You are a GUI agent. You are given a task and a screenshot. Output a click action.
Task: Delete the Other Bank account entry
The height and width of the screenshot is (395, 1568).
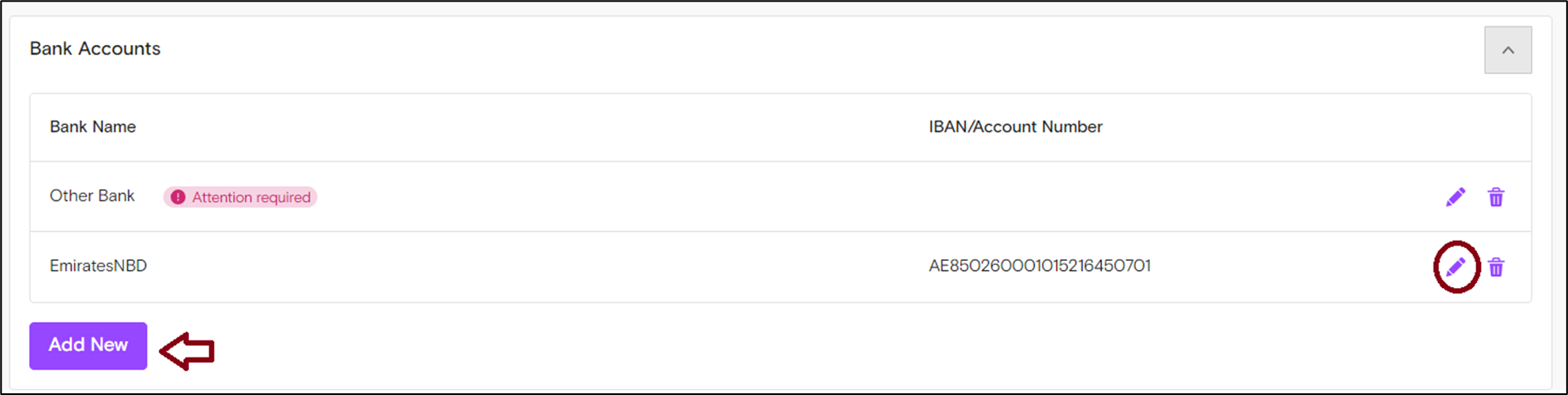1496,197
